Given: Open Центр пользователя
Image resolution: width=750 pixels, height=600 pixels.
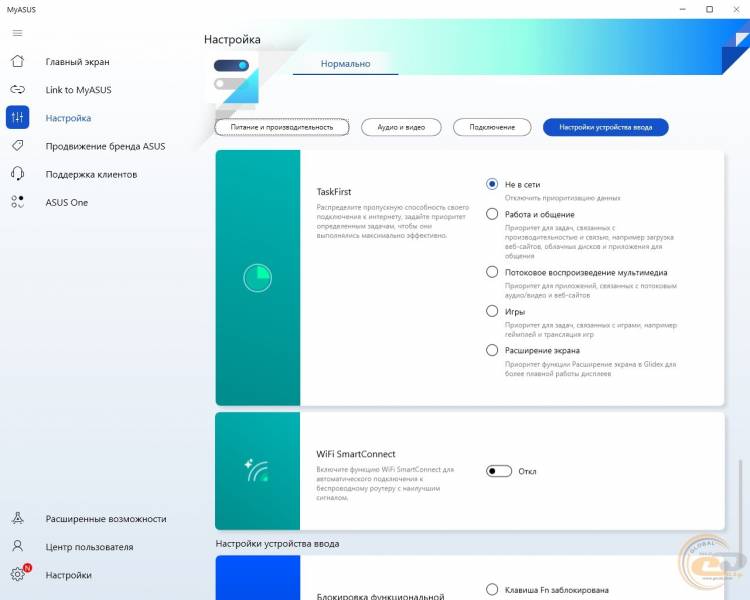Looking at the screenshot, I should tap(89, 547).
